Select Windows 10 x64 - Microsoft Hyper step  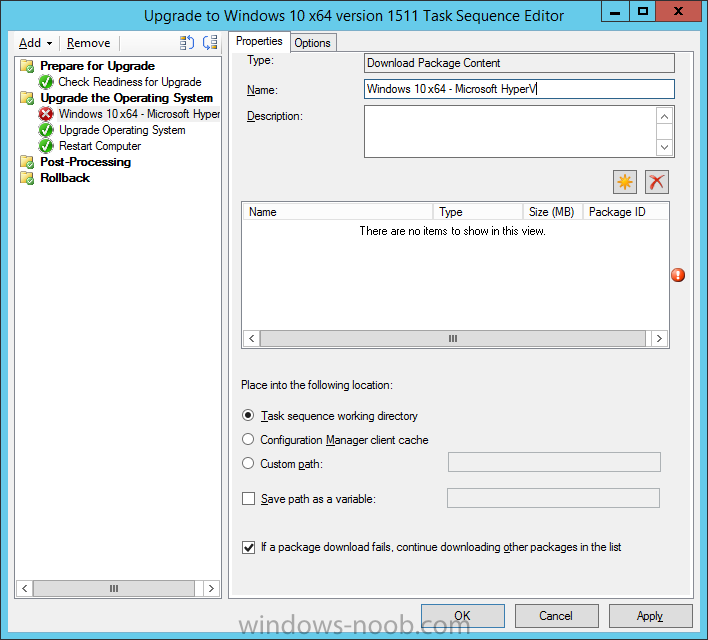[139, 114]
